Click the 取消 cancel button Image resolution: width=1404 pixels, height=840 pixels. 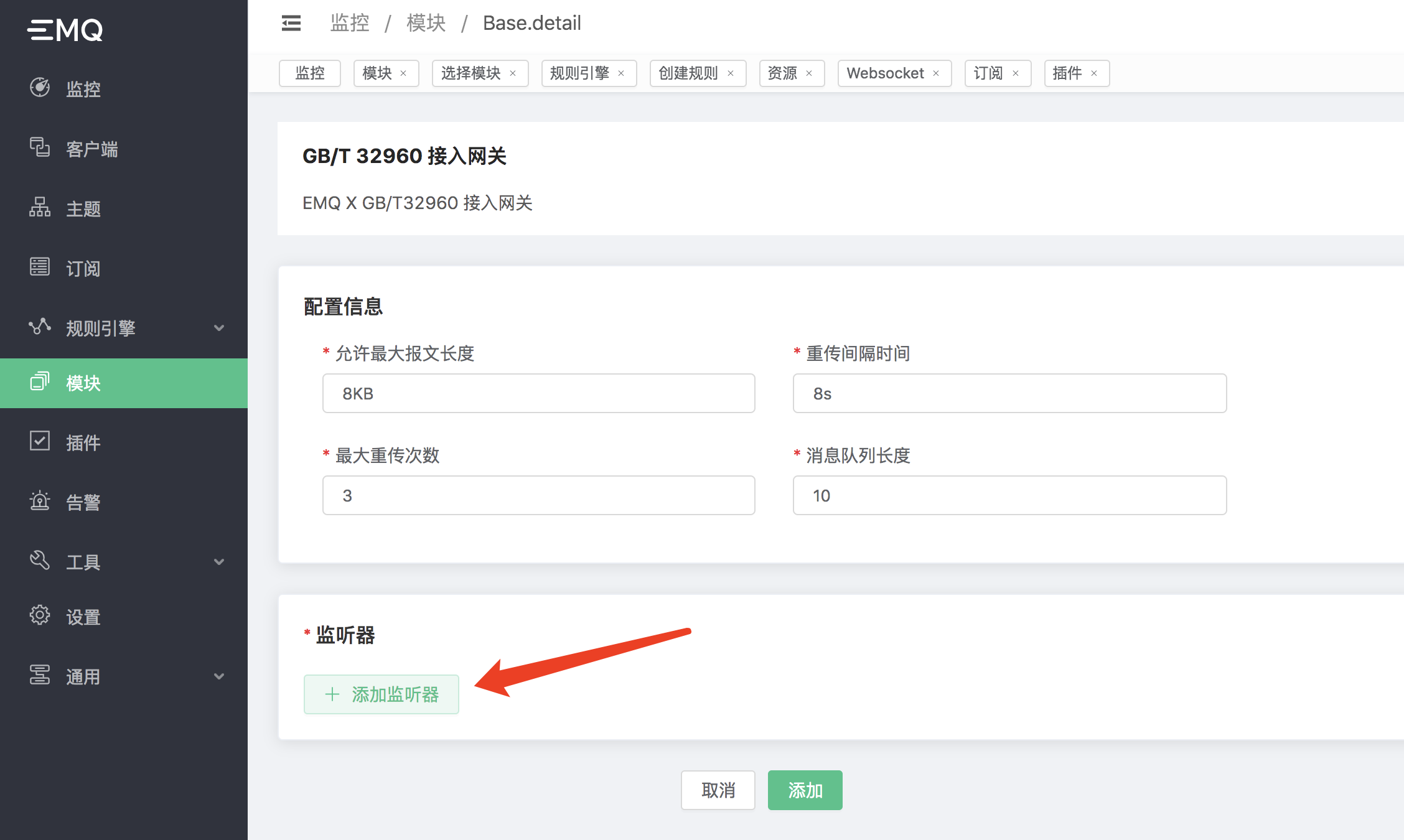718,790
